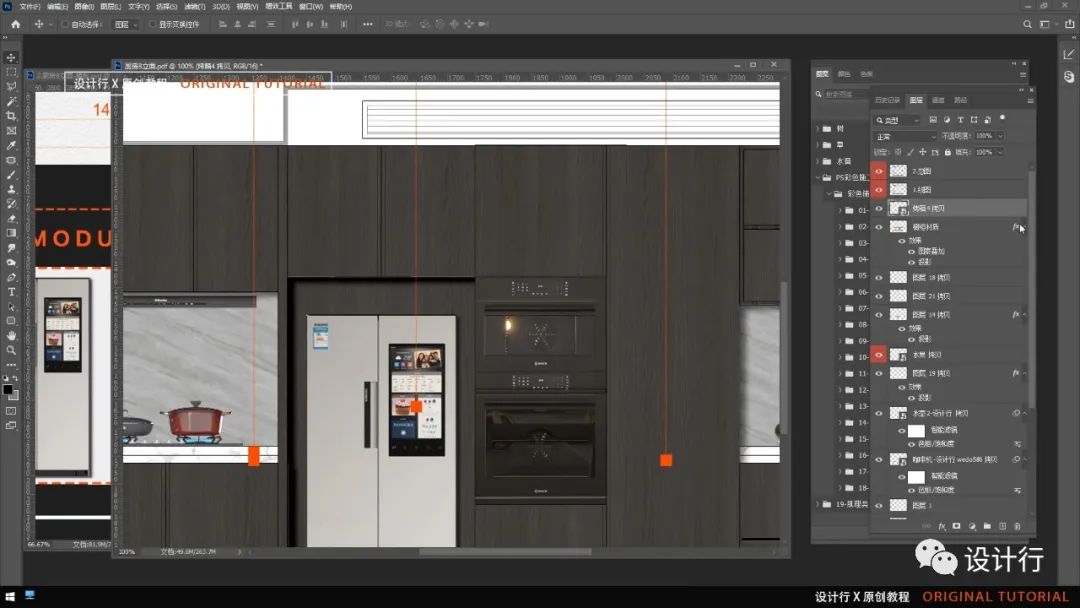Add a layer style with the fx icon

coord(942,526)
